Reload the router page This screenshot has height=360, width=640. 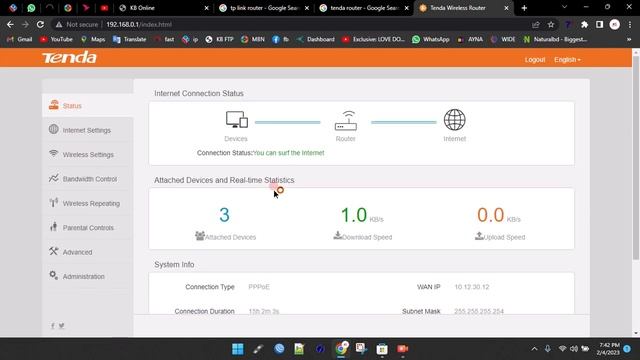click(x=40, y=24)
